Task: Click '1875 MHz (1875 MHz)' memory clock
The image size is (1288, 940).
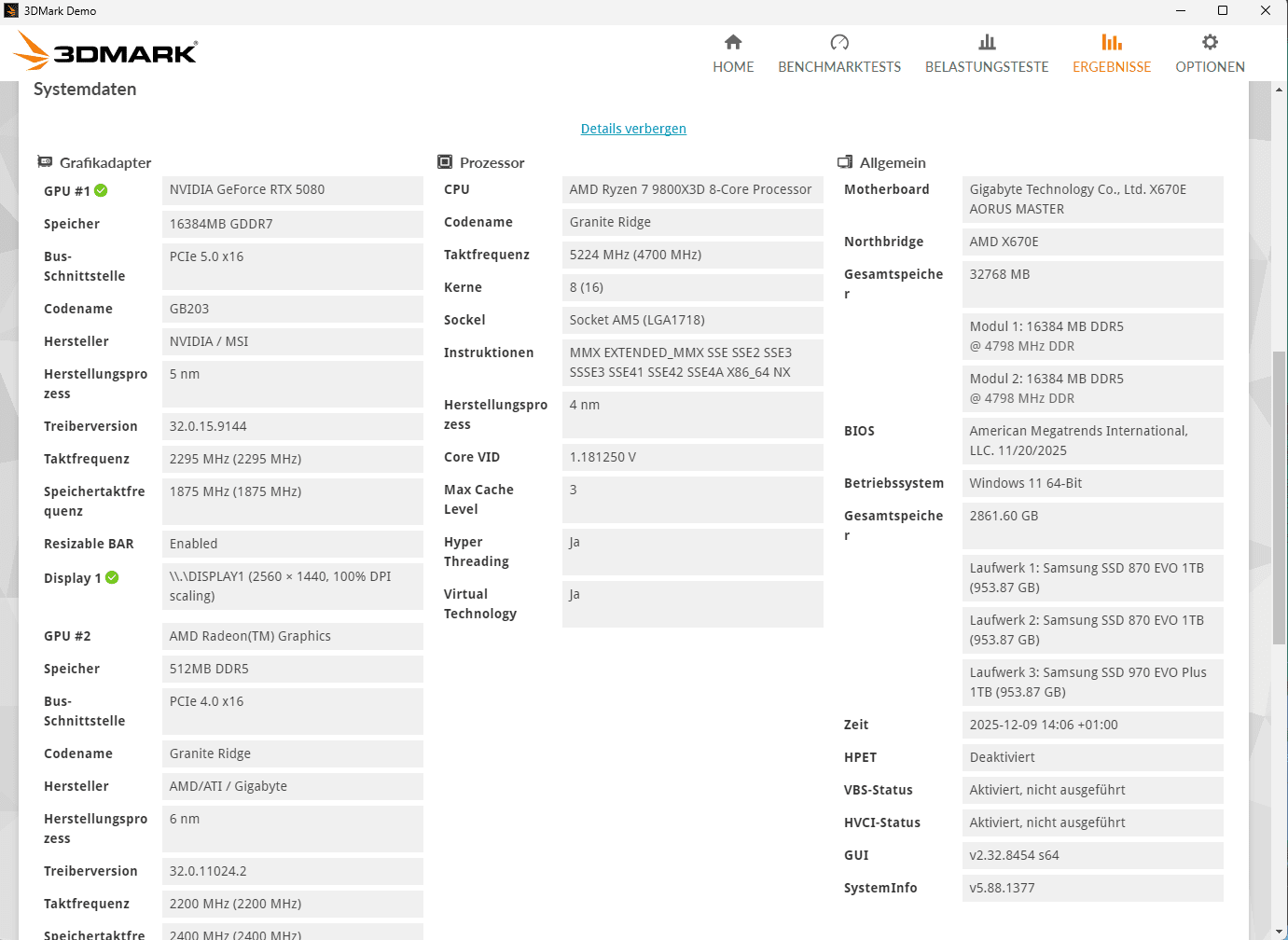Action: pos(293,502)
